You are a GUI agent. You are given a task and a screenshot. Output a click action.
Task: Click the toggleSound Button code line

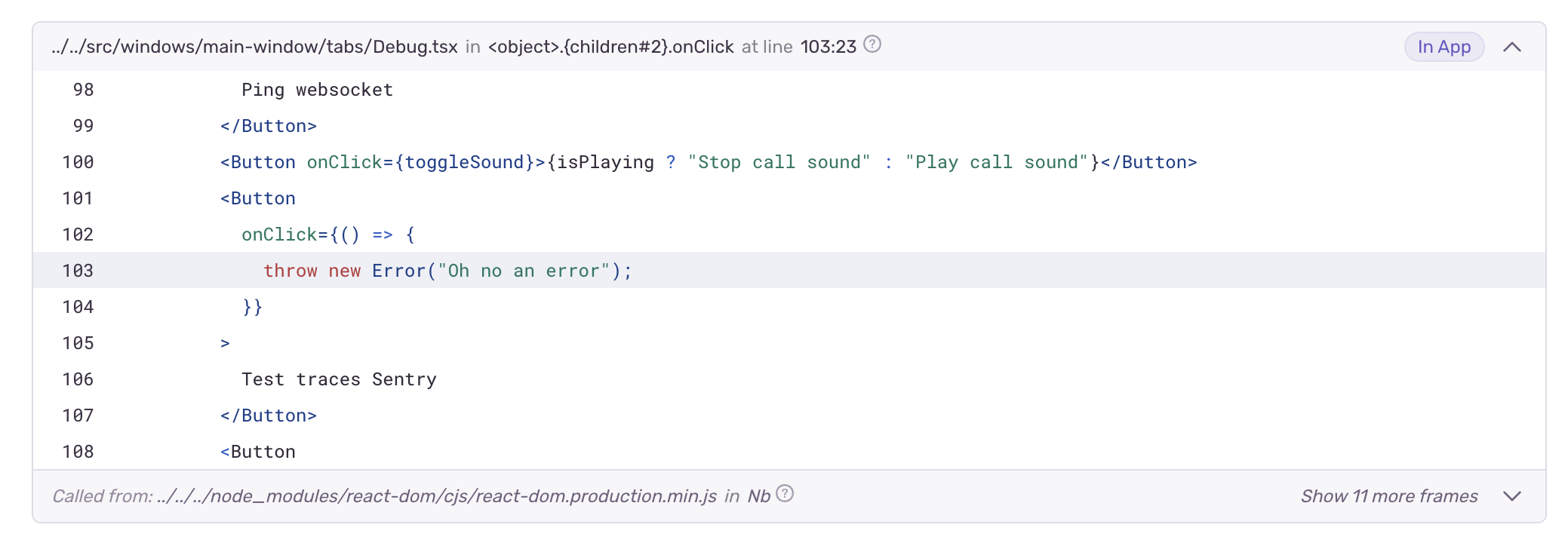click(708, 162)
